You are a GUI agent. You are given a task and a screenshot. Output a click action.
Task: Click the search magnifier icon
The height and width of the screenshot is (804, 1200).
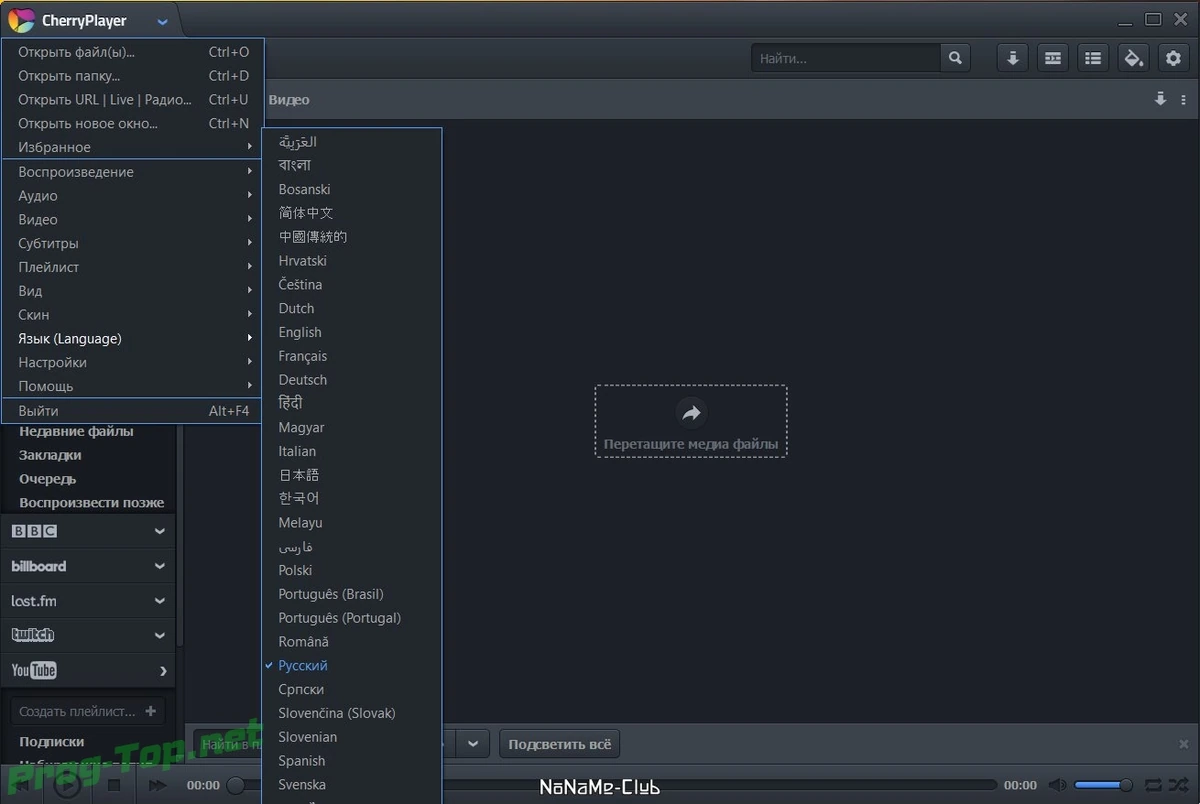(x=955, y=58)
